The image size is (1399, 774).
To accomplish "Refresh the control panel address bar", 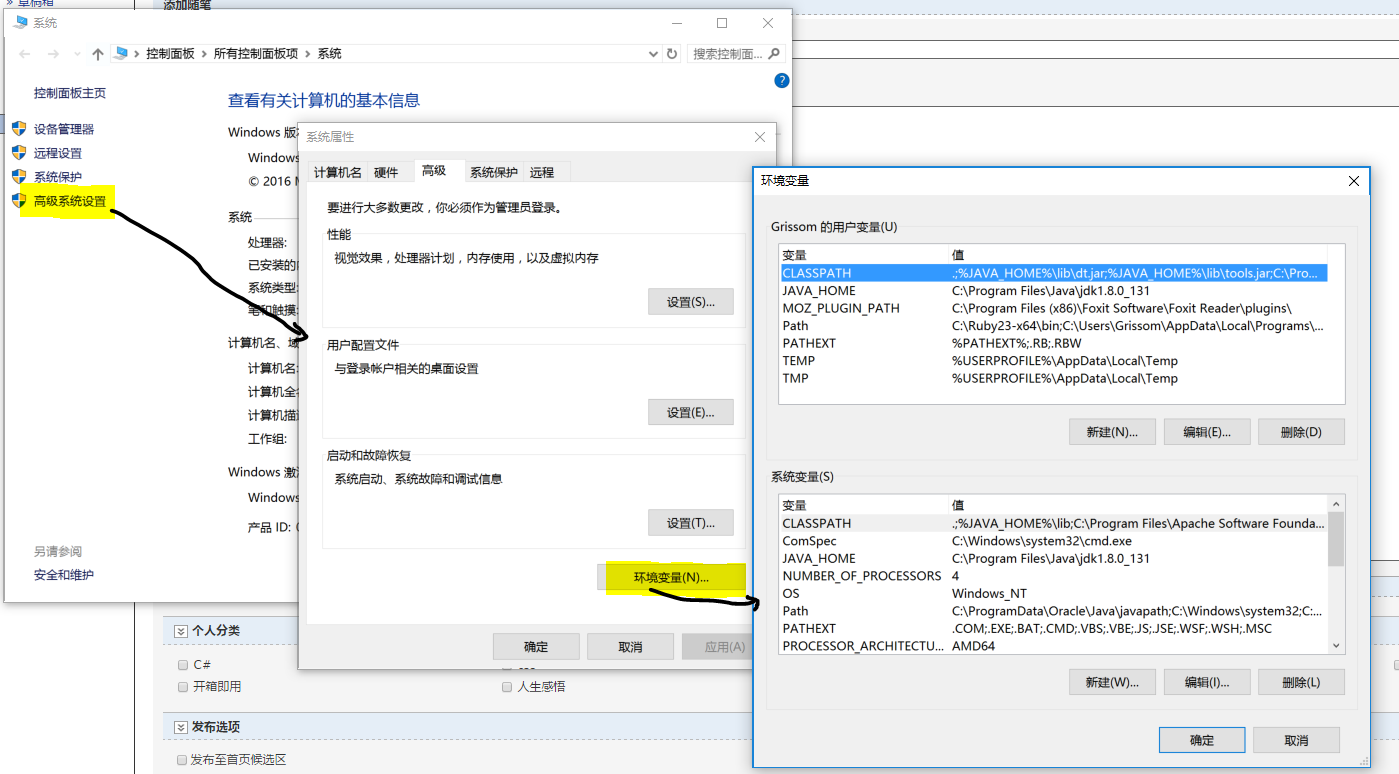I will tap(672, 54).
